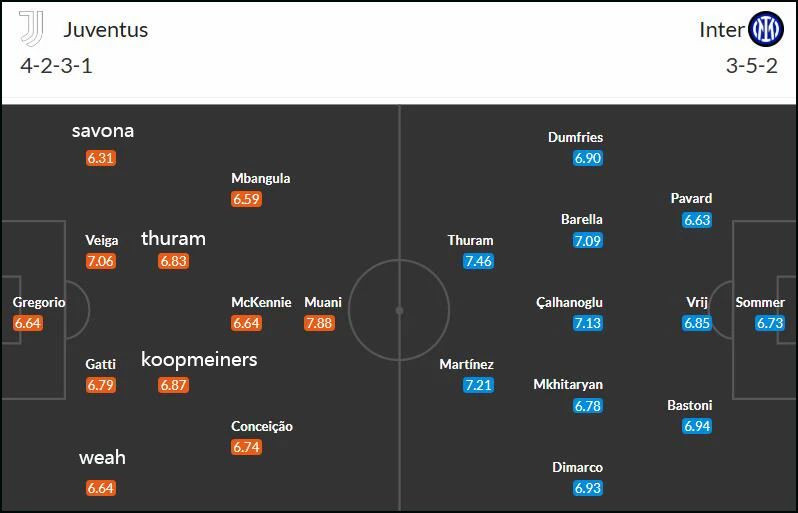Click Mbangula's 6.59 rating badge
Image resolution: width=798 pixels, height=513 pixels.
pyautogui.click(x=246, y=198)
